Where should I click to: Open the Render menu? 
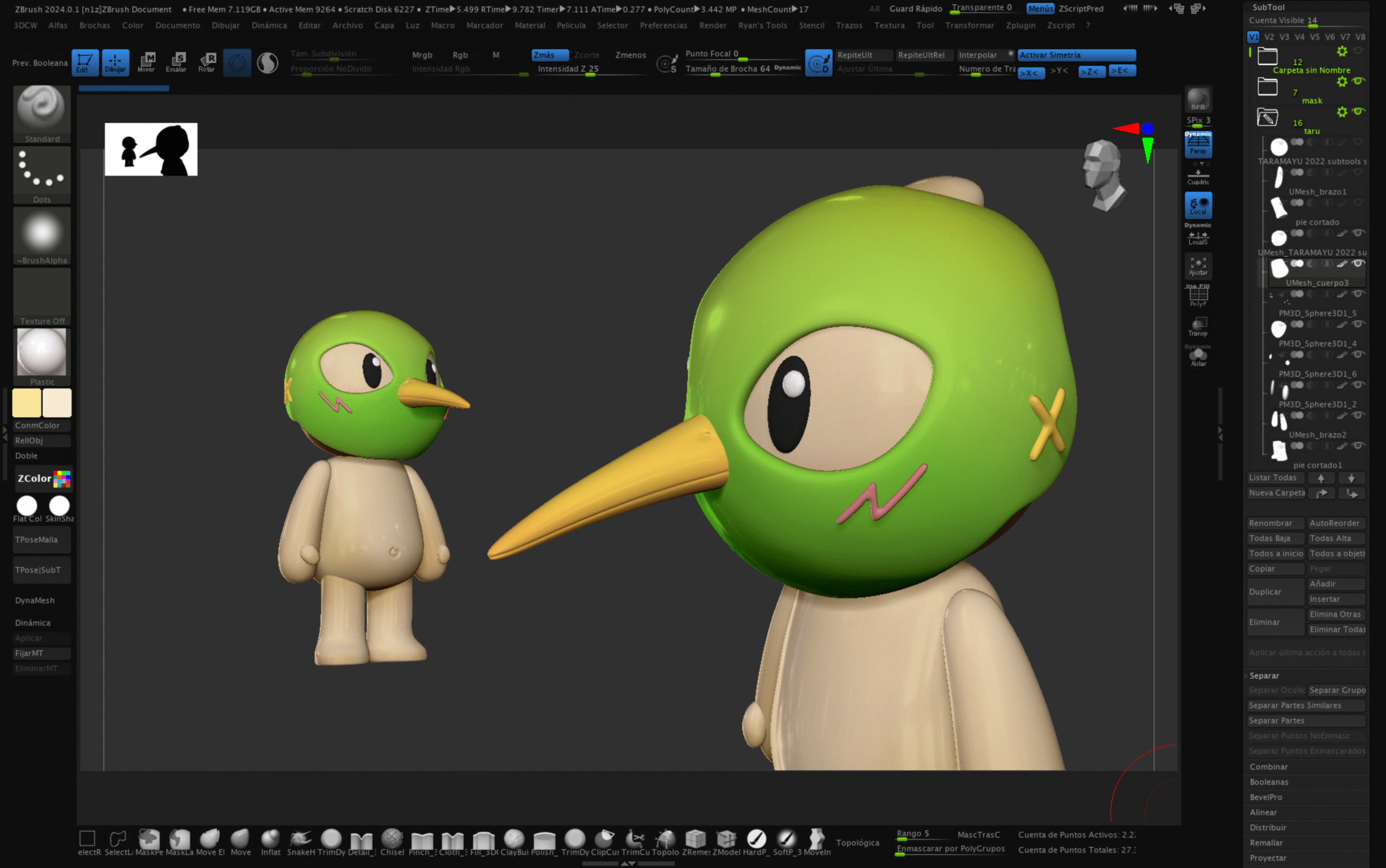713,25
